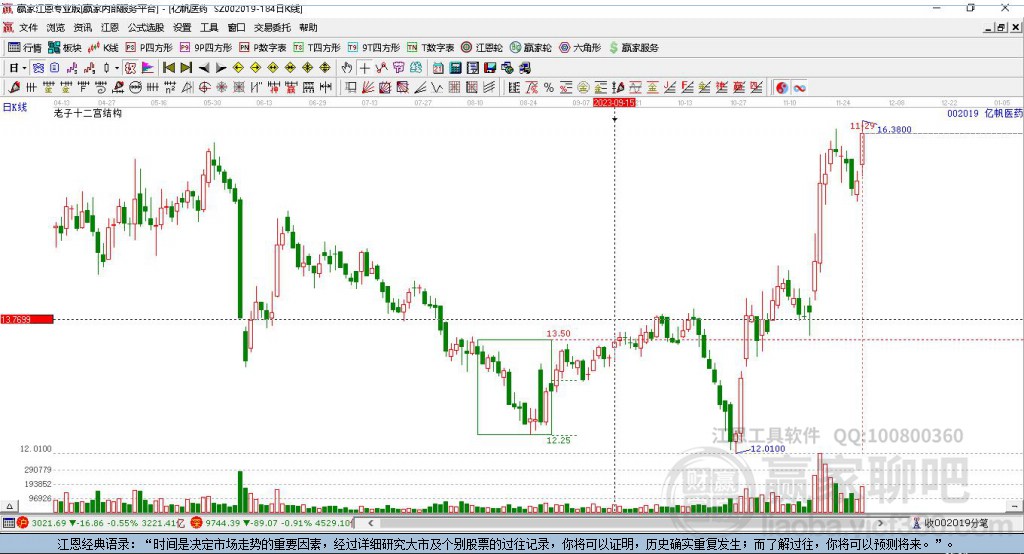This screenshot has height=554, width=1024.
Task: Open the 公式选股 menu
Action: click(x=146, y=27)
